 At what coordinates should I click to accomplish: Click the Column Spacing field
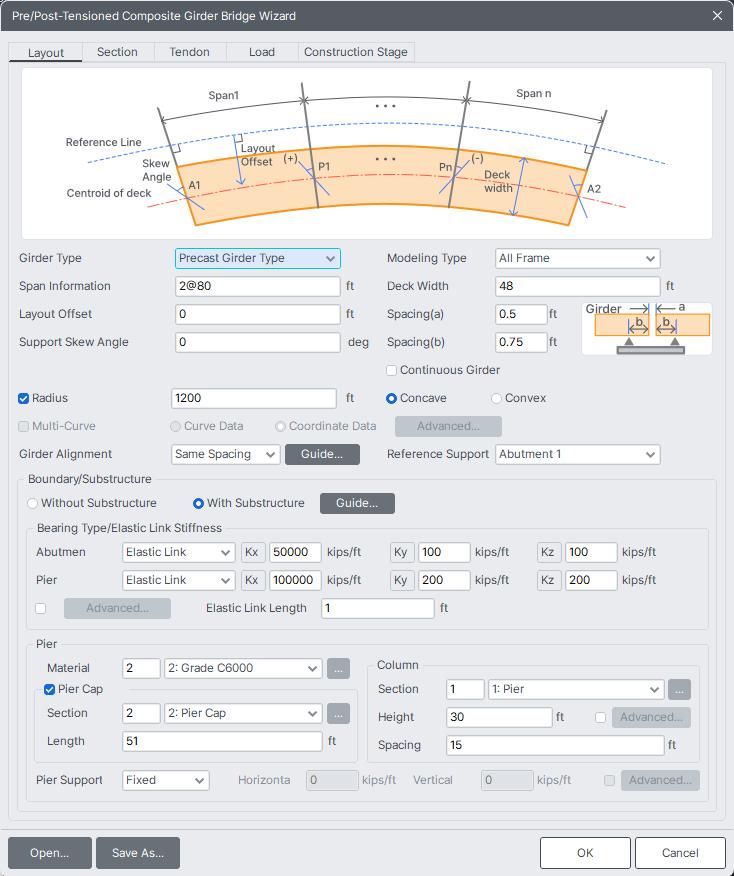(x=555, y=745)
